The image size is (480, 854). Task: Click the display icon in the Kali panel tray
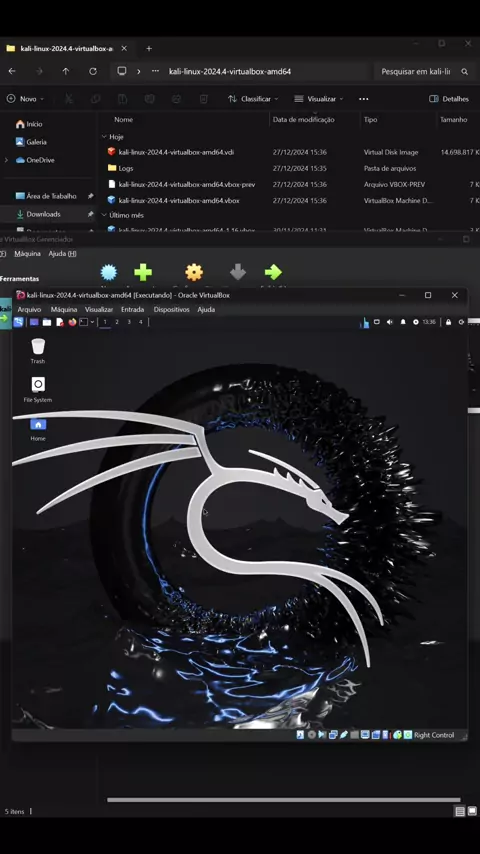pos(376,322)
